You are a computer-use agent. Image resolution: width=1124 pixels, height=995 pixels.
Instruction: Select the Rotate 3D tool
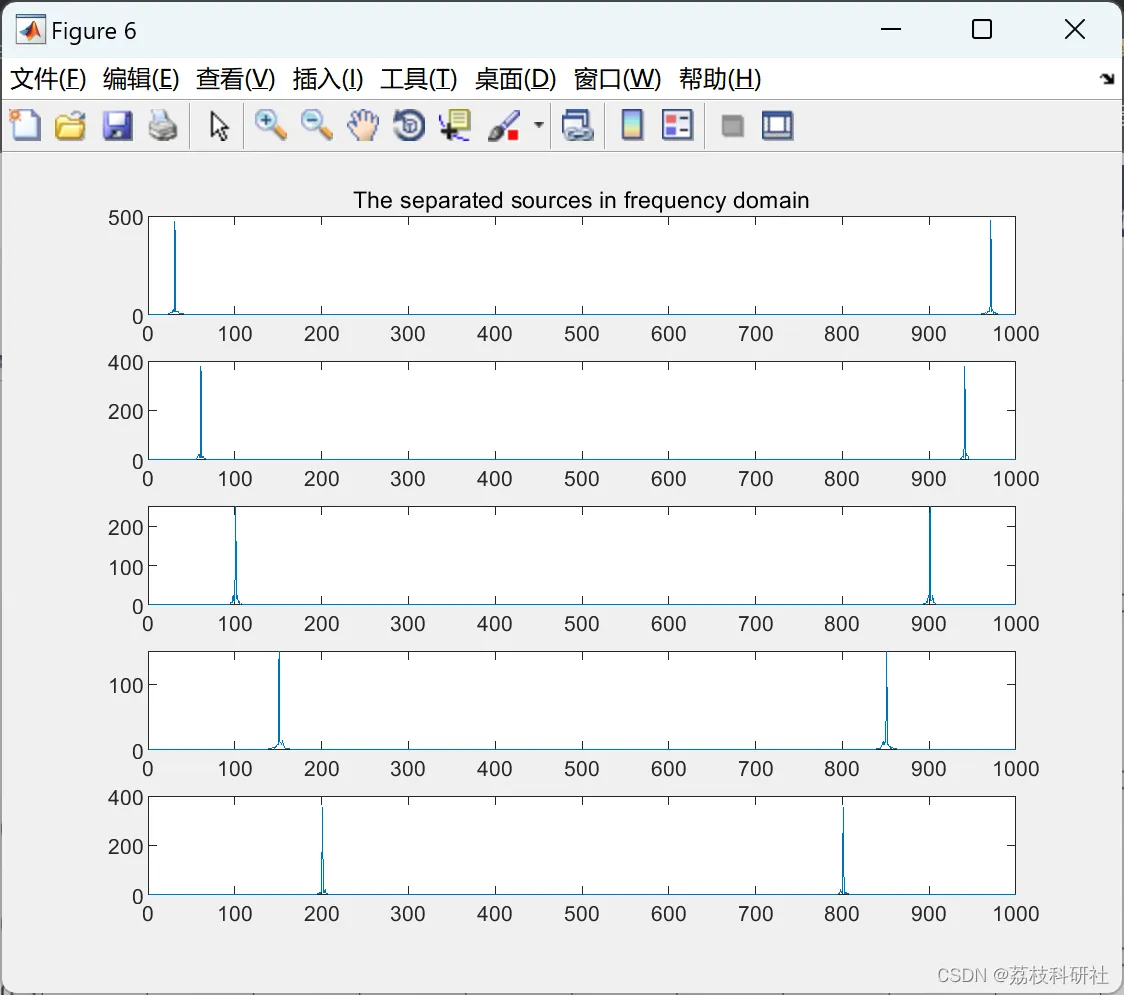(x=409, y=125)
